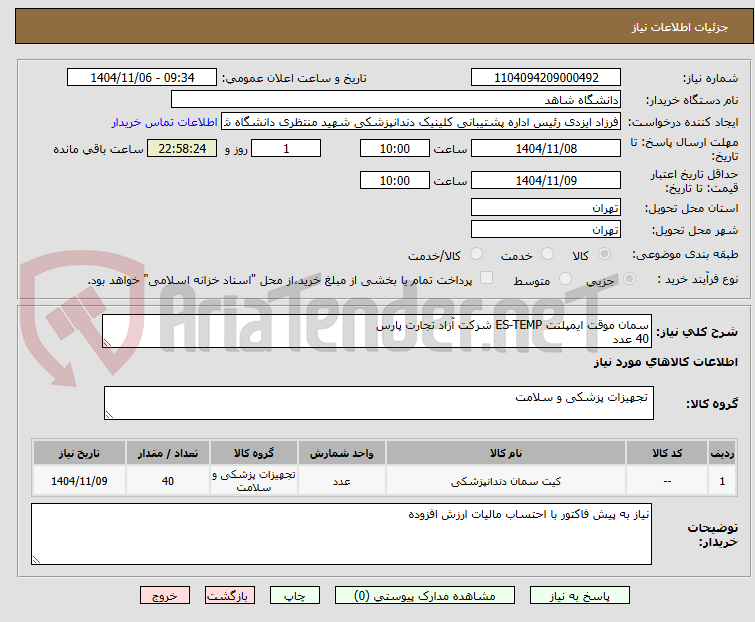Image resolution: width=755 pixels, height=622 pixels.
Task: Click مشاهده مدارک پیوستی (0) button
Action: pos(425,596)
